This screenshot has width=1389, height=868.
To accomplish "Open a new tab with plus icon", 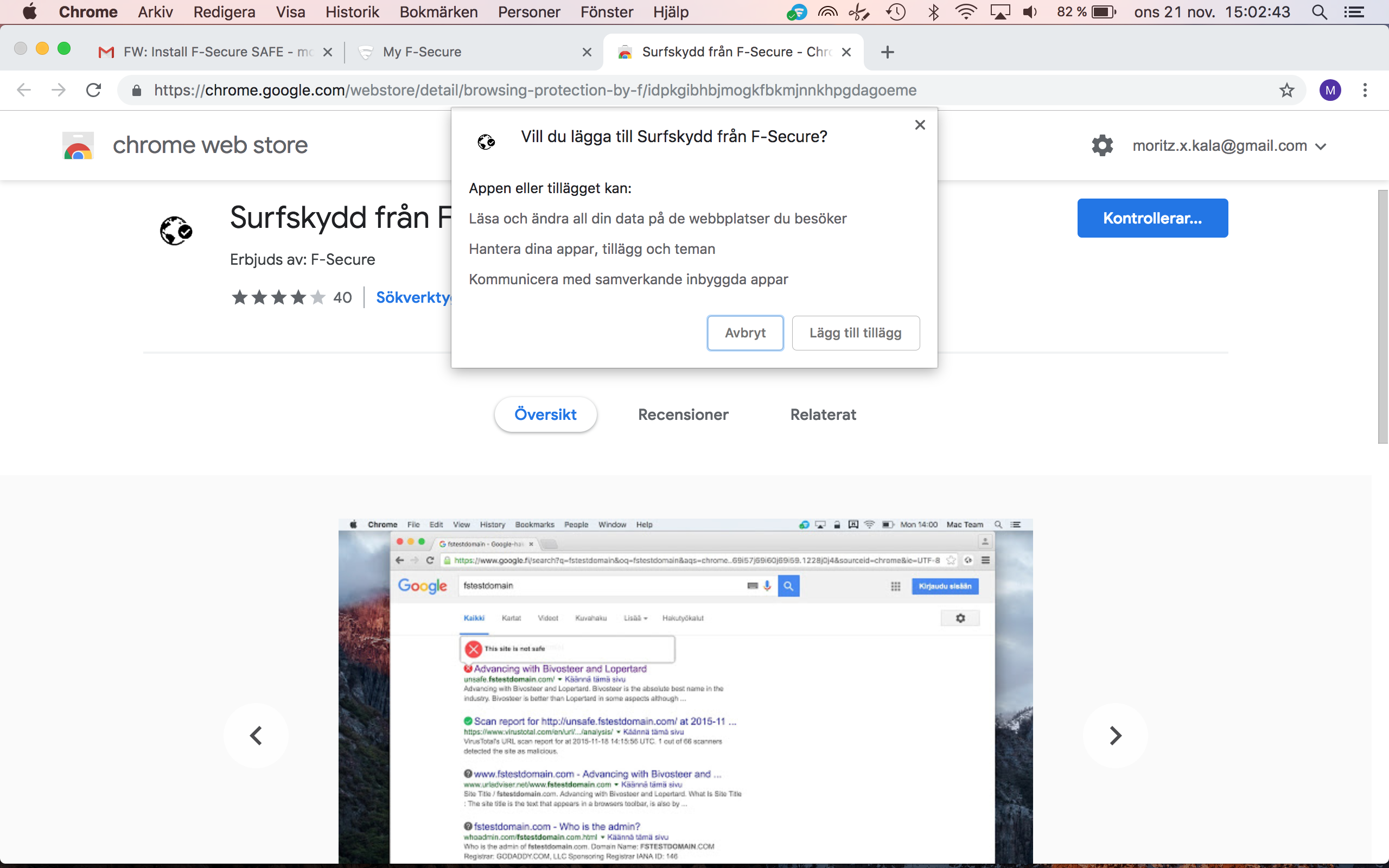I will (887, 52).
